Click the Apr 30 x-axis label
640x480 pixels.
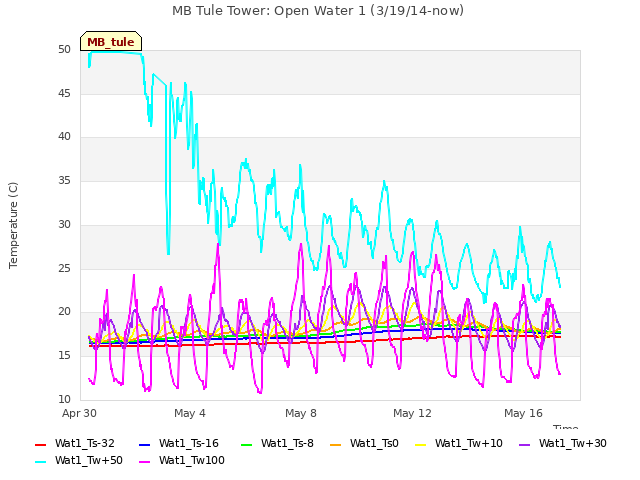click(79, 413)
